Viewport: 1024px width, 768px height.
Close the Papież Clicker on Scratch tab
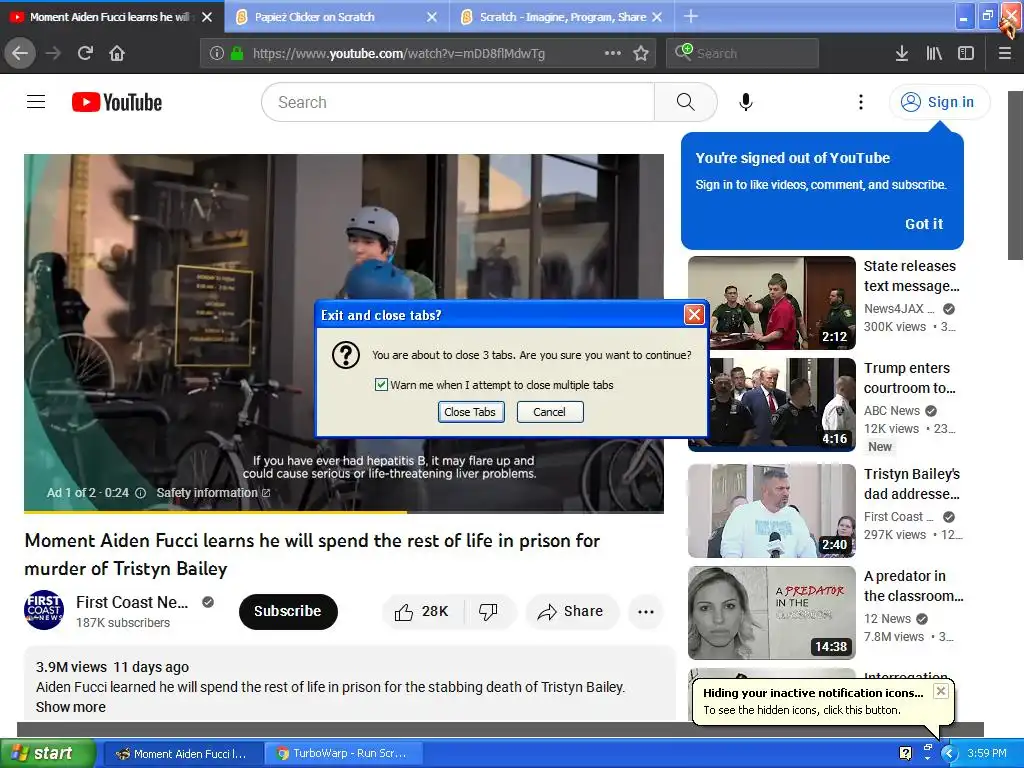(x=432, y=17)
